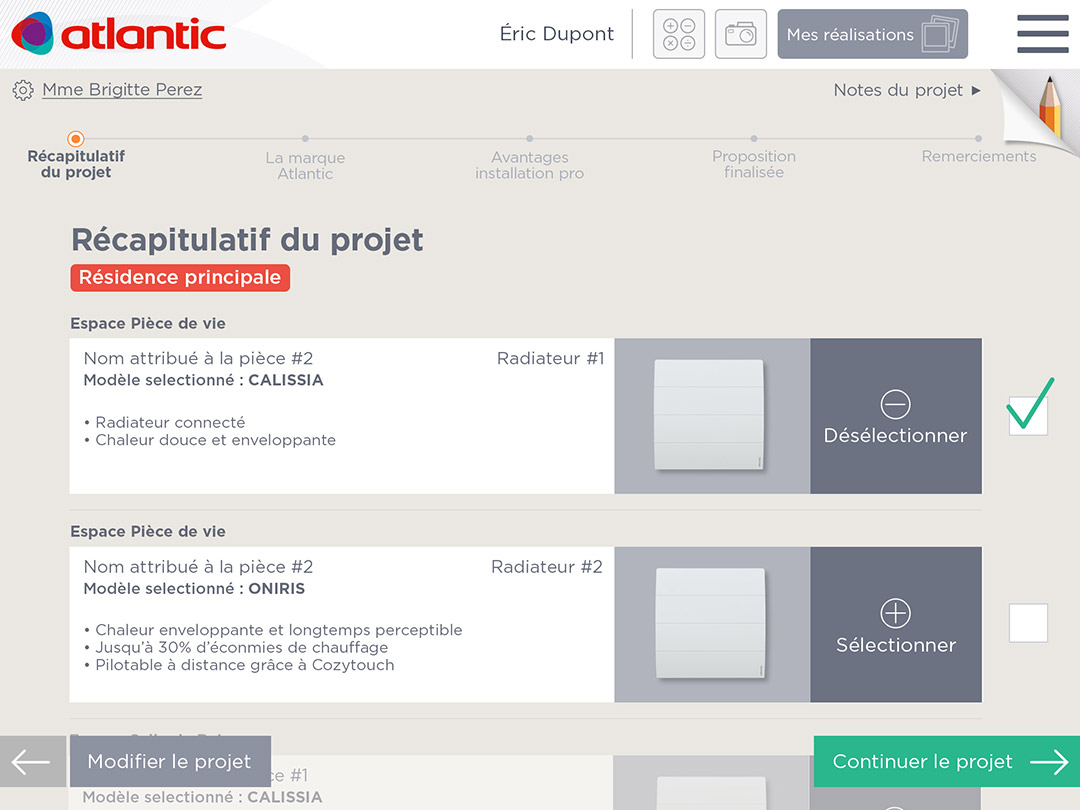
Task: Click the Résidence principale tag
Action: point(180,278)
